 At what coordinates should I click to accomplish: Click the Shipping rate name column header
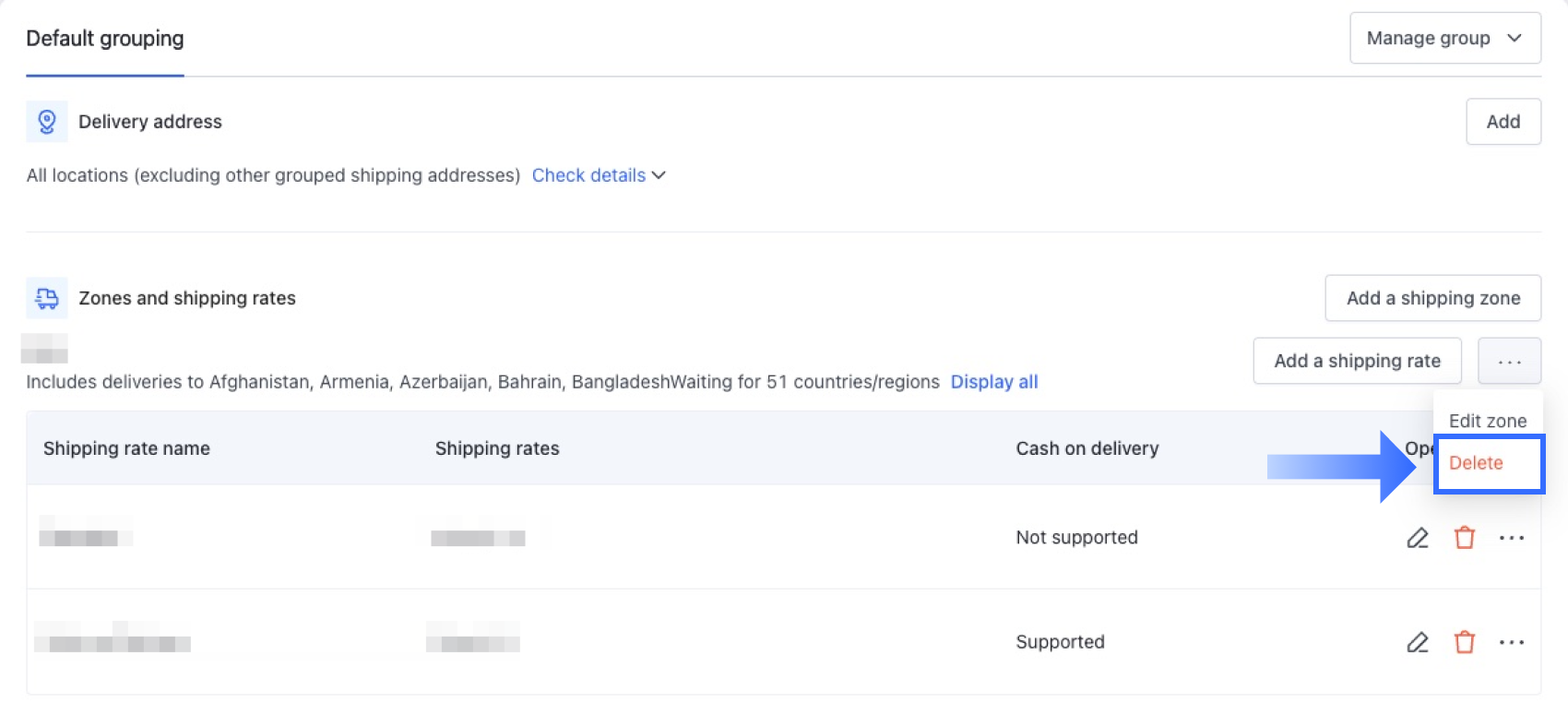(126, 448)
